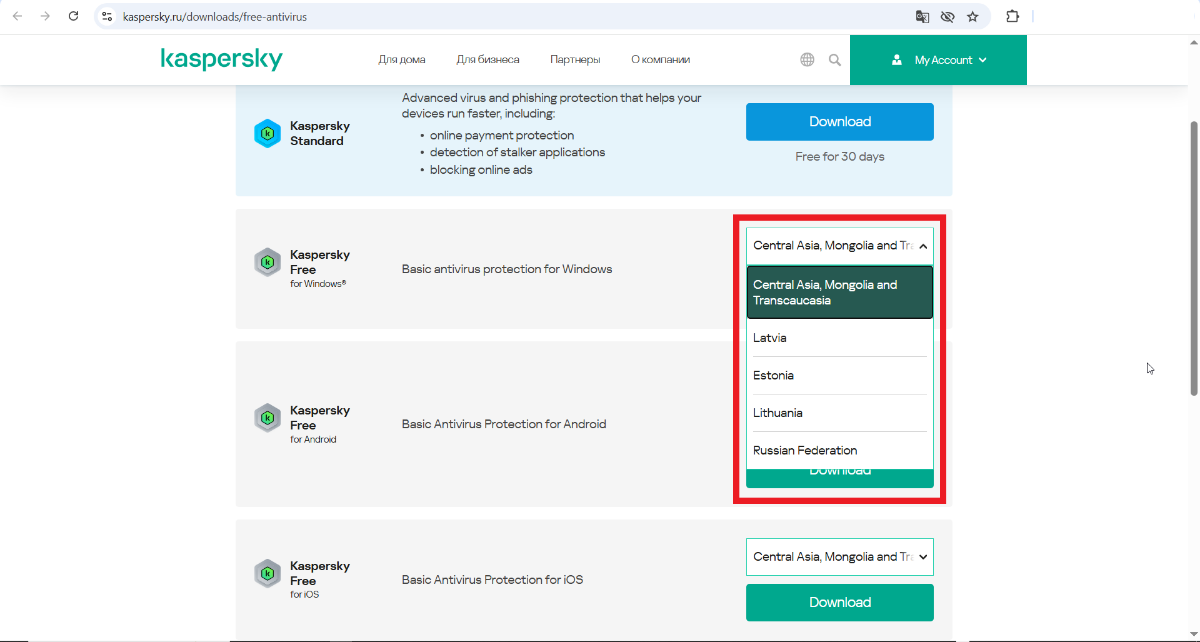Click 'Basic Antivirus Protection for Android' text
Image resolution: width=1200 pixels, height=642 pixels.
click(x=504, y=424)
